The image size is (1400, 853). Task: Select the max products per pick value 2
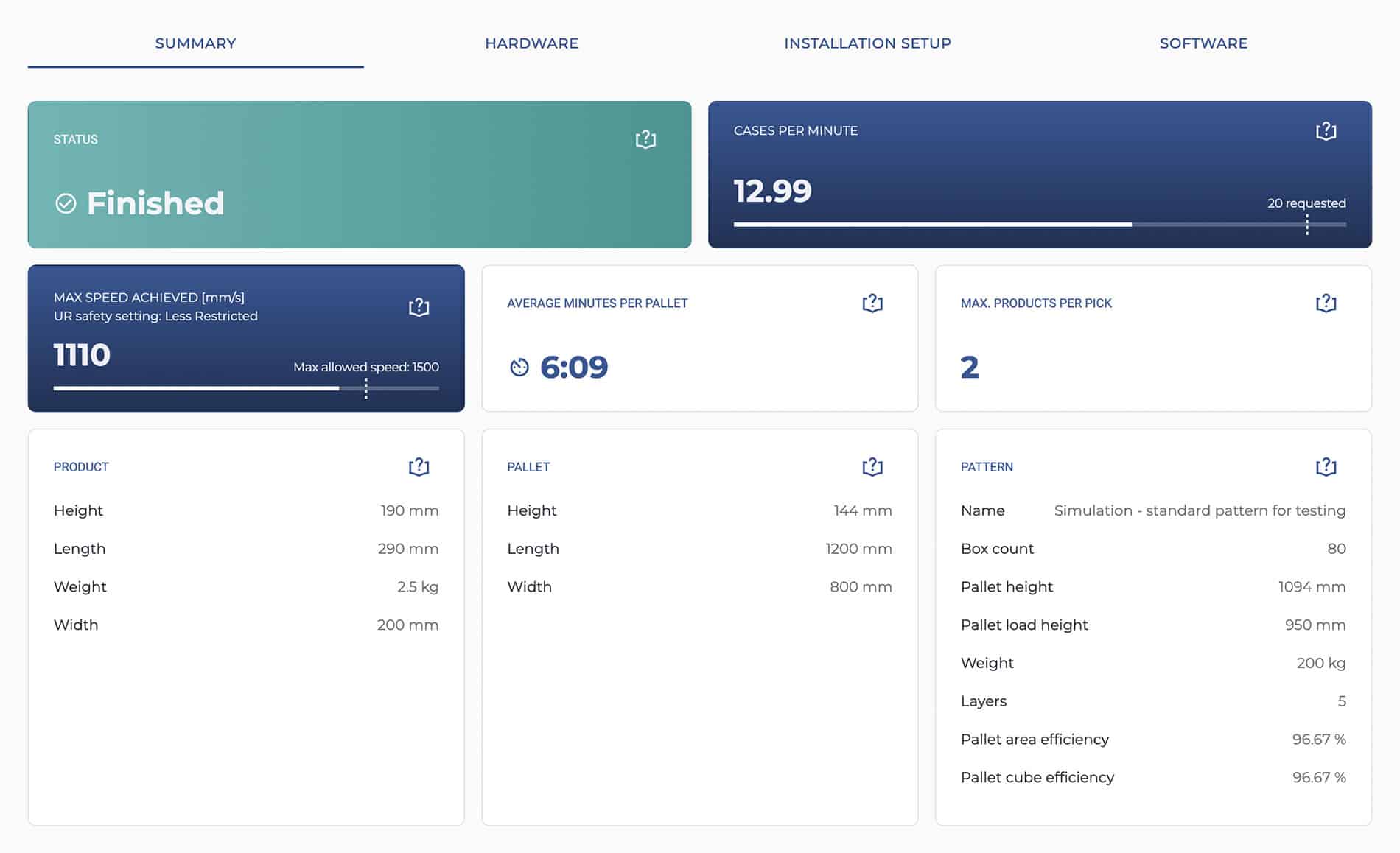[970, 367]
